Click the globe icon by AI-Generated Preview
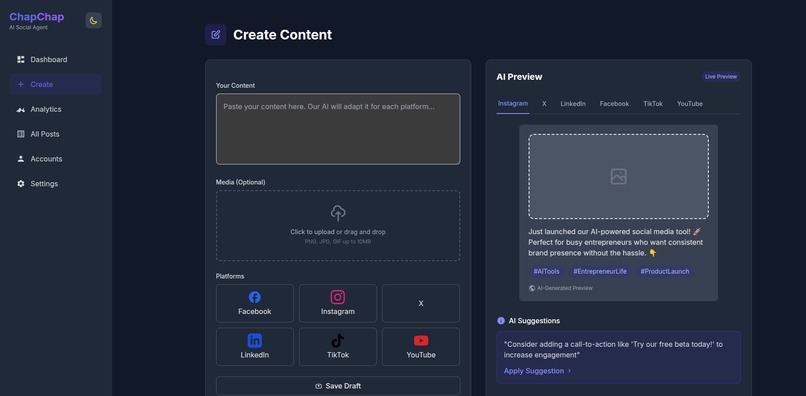 [532, 289]
